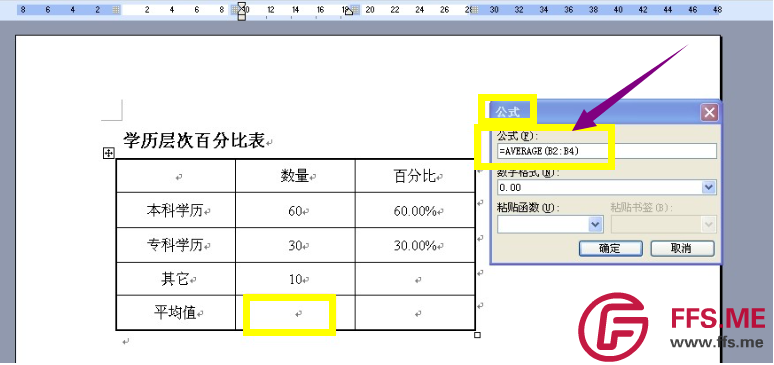Click the 百分比 header cell
The height and width of the screenshot is (365, 774).
(x=415, y=176)
